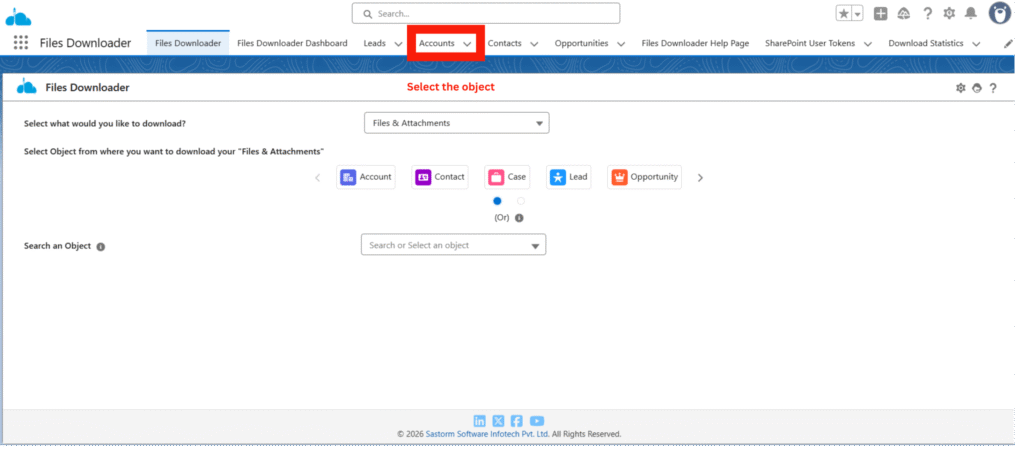Open the YouTube icon in the footer
1024x449 pixels.
[537, 421]
